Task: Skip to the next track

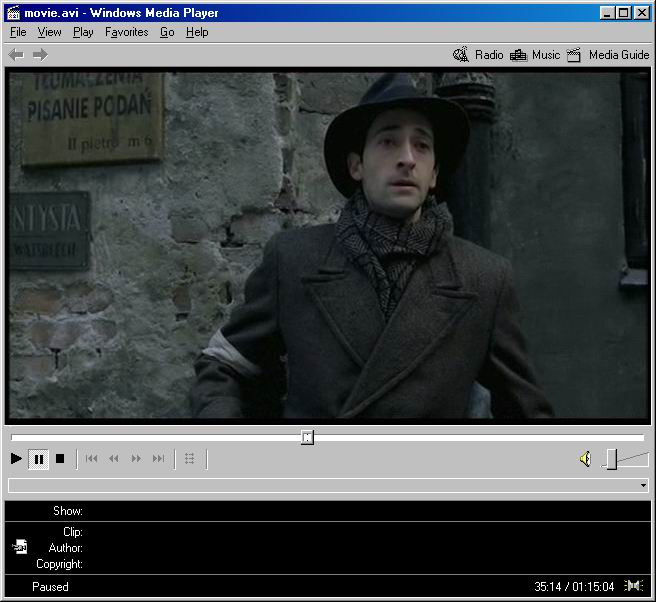Action: click(158, 459)
